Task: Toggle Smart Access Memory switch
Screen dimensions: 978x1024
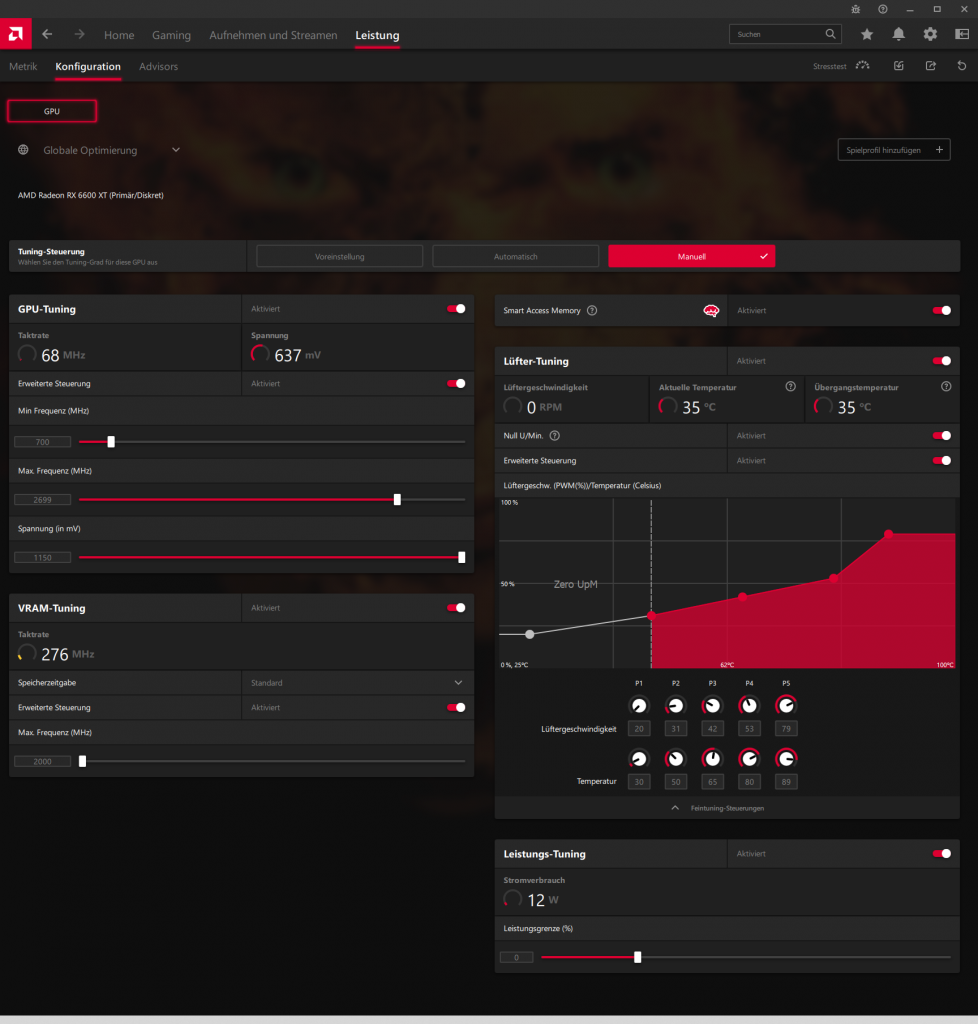Action: (941, 311)
